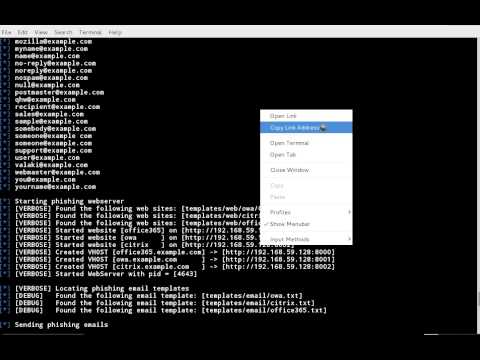Image resolution: width=480 pixels, height=360 pixels.
Task: Click the templates/email/owa.txt debug line
Action: (159, 296)
